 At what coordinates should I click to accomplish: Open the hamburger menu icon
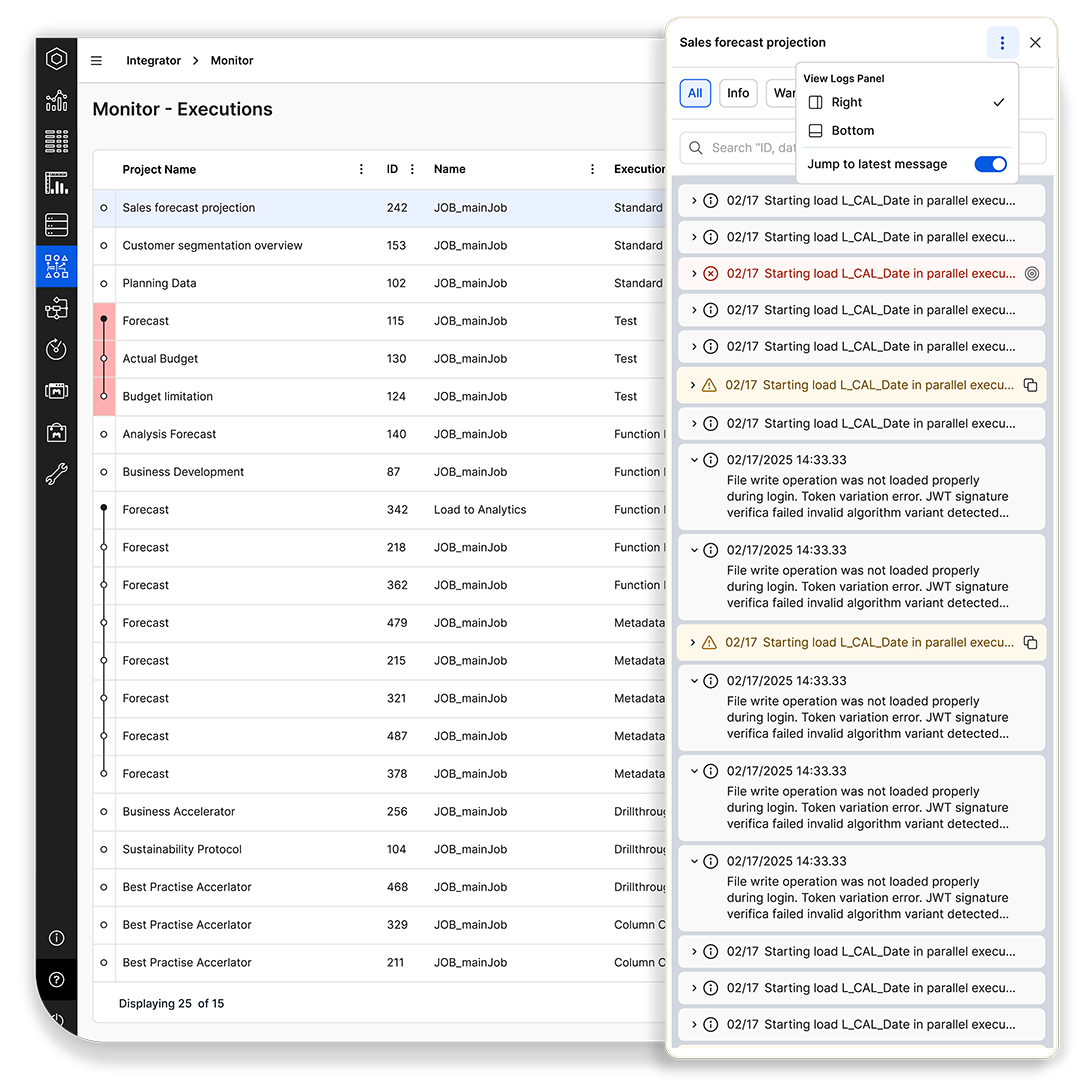96,61
